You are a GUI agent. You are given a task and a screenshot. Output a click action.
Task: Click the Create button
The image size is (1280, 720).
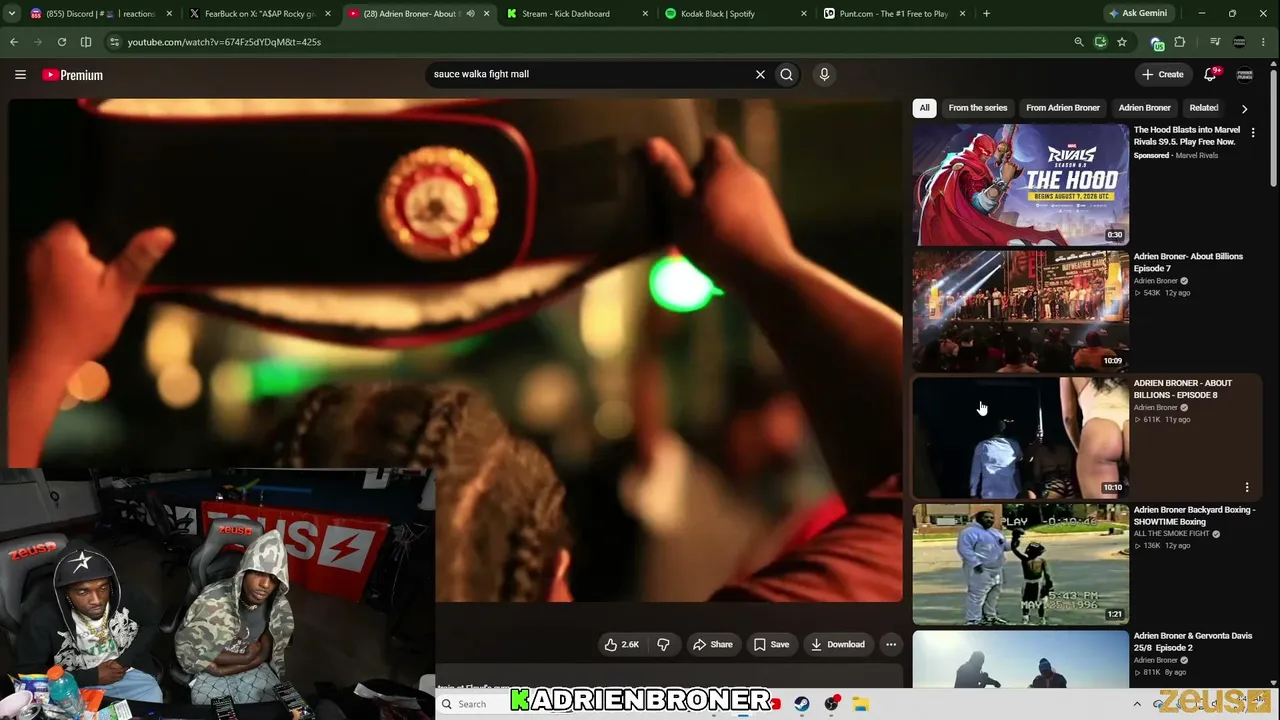click(x=1163, y=74)
